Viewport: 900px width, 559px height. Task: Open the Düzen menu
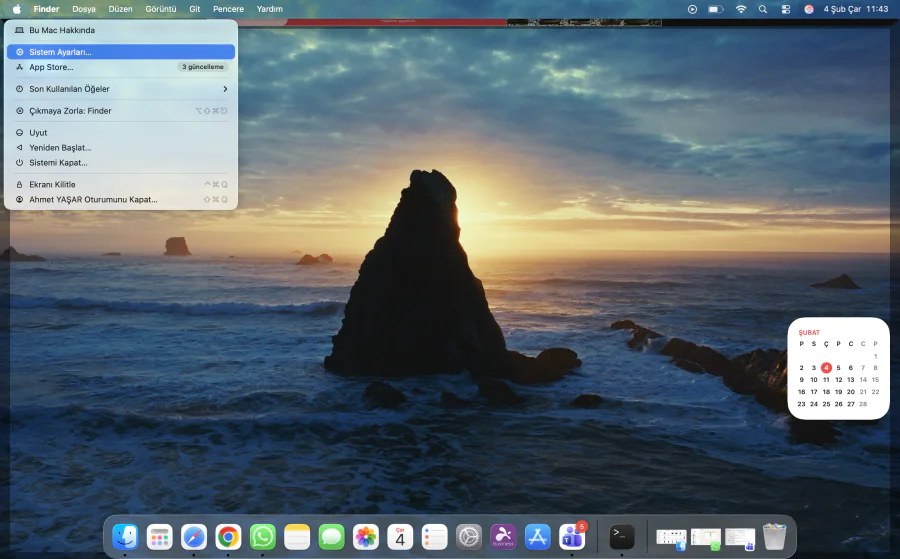[121, 9]
